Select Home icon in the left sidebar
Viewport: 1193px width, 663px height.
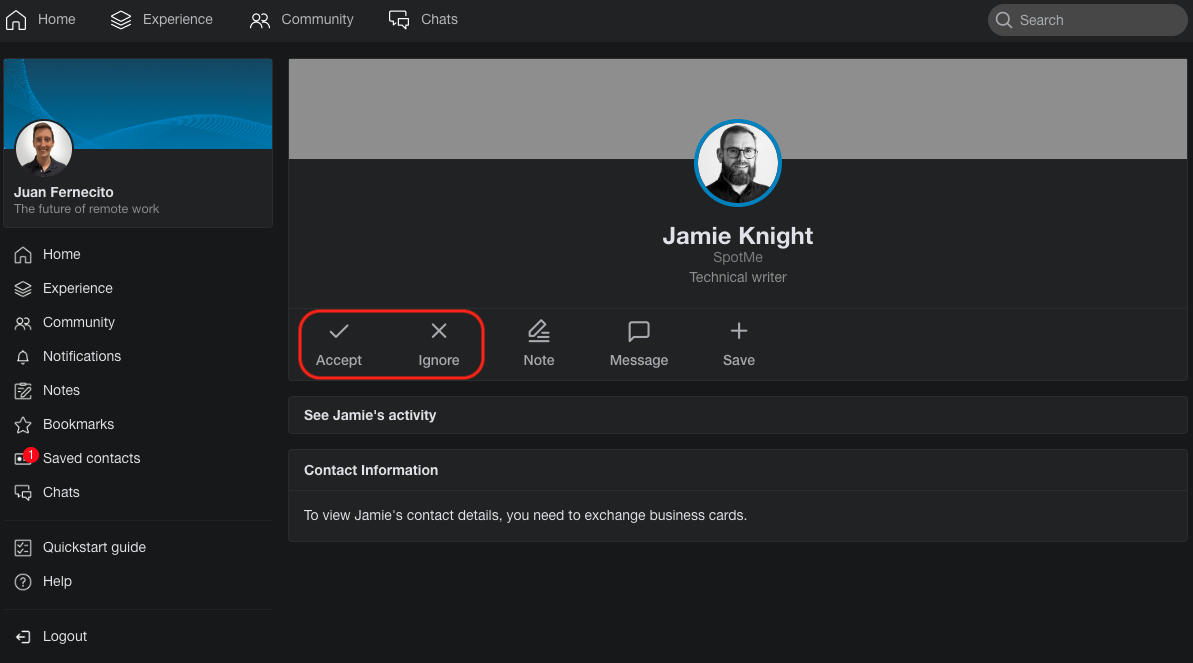[x=23, y=255]
